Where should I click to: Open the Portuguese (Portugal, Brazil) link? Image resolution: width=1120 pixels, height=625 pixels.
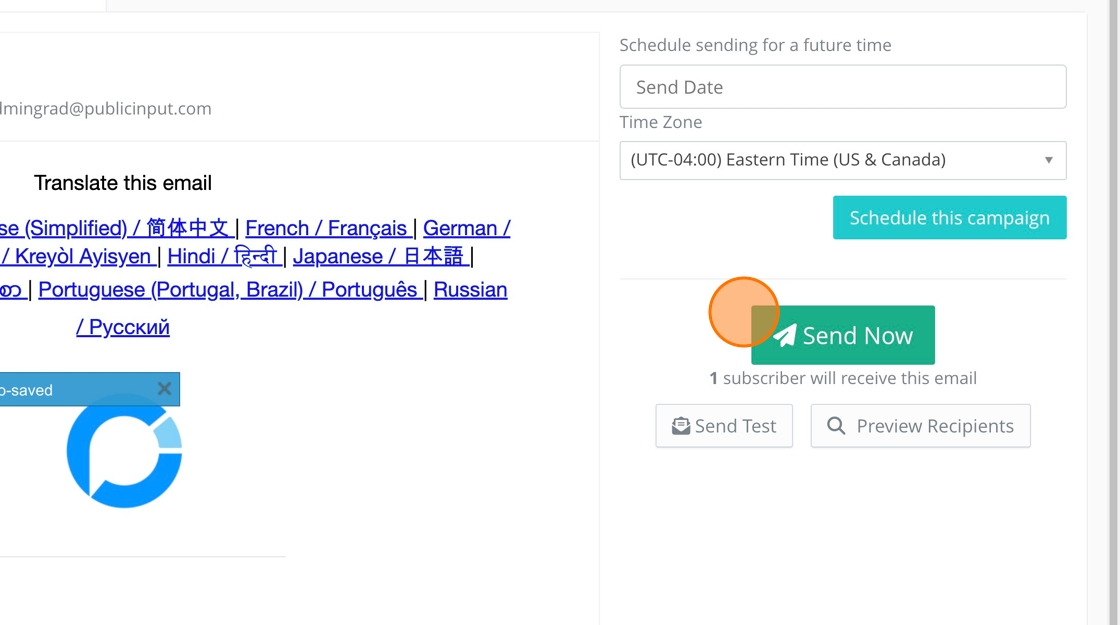pos(228,290)
